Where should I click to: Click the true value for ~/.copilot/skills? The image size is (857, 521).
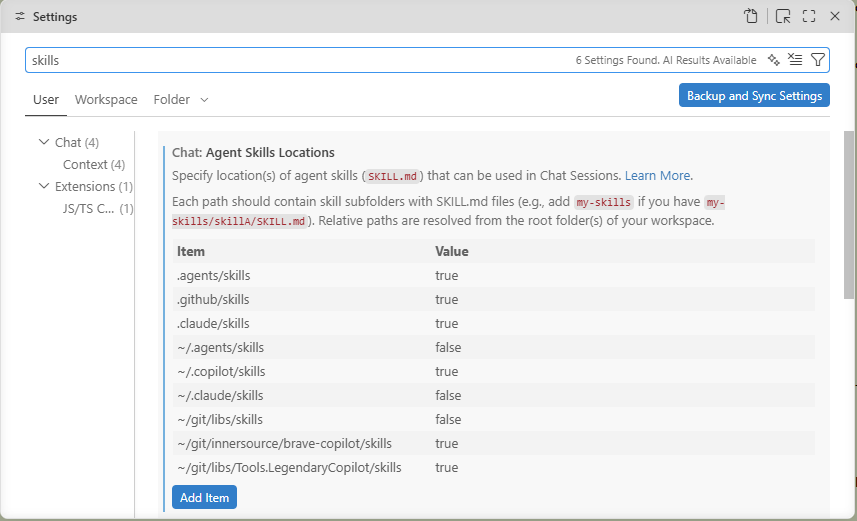click(x=447, y=372)
